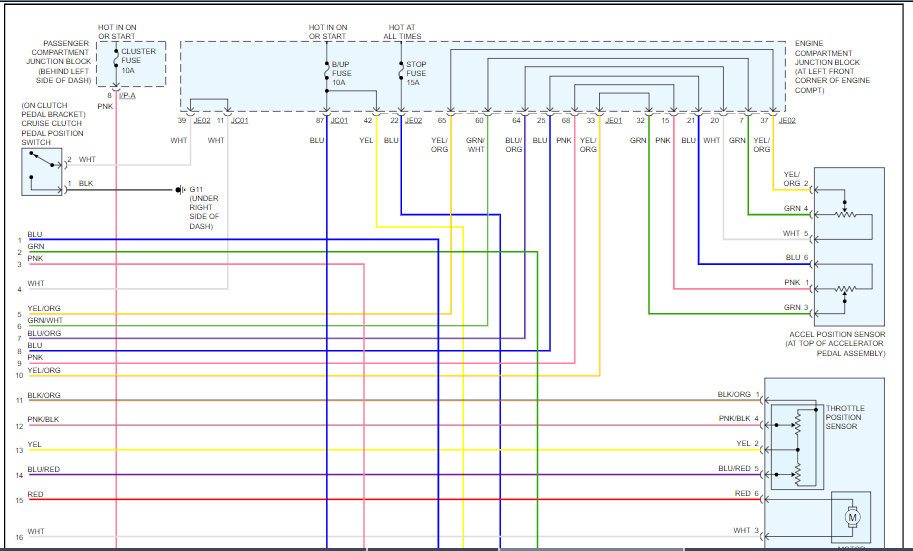Viewport: 913px width, 551px height.
Task: Click the HOT AT ALL TIMES label
Action: pyautogui.click(x=402, y=31)
